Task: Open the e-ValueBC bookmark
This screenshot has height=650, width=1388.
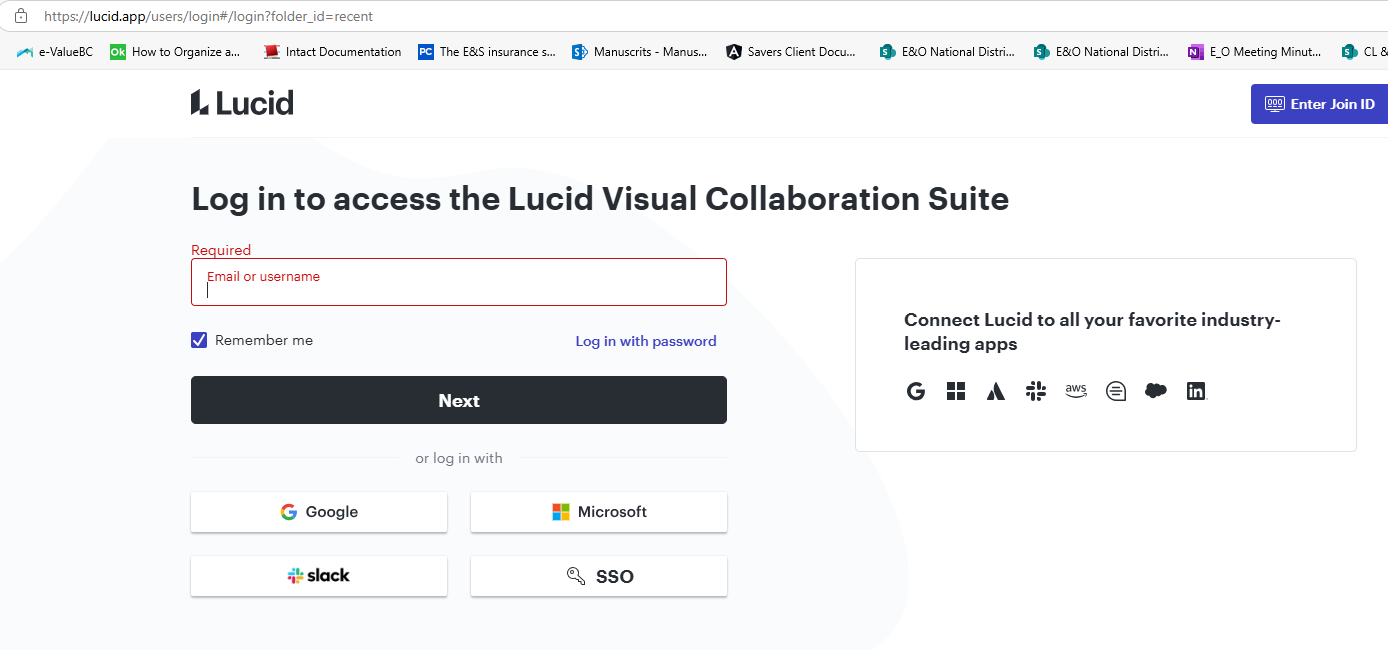Action: (x=56, y=52)
